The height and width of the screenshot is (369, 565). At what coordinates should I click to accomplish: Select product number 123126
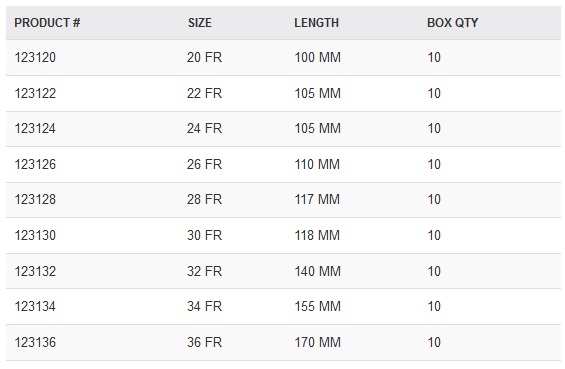point(35,164)
